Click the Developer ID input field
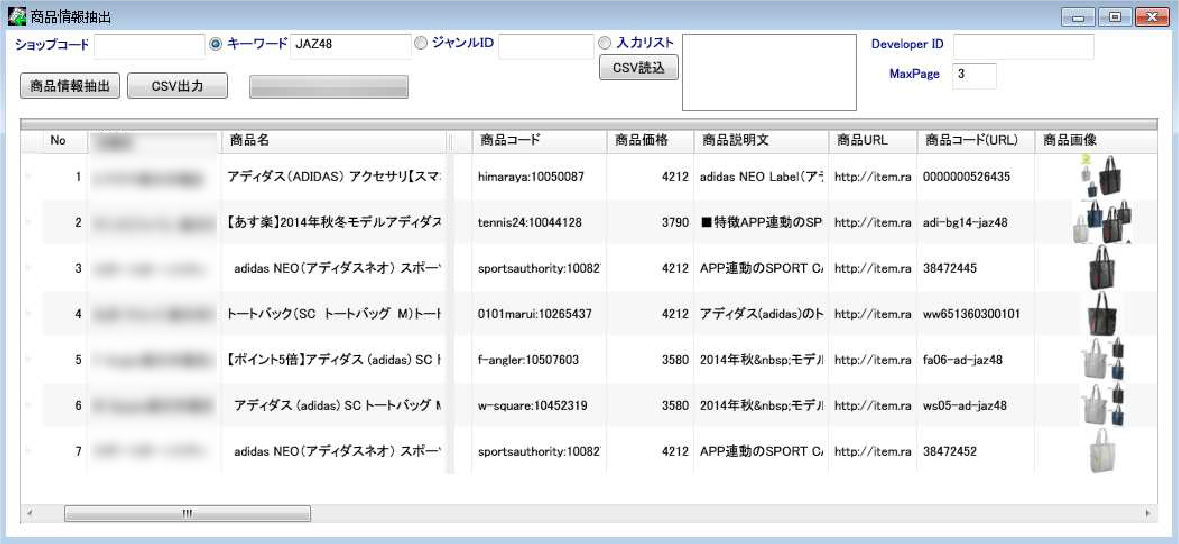Screen dimensions: 1179x544 (1023, 47)
